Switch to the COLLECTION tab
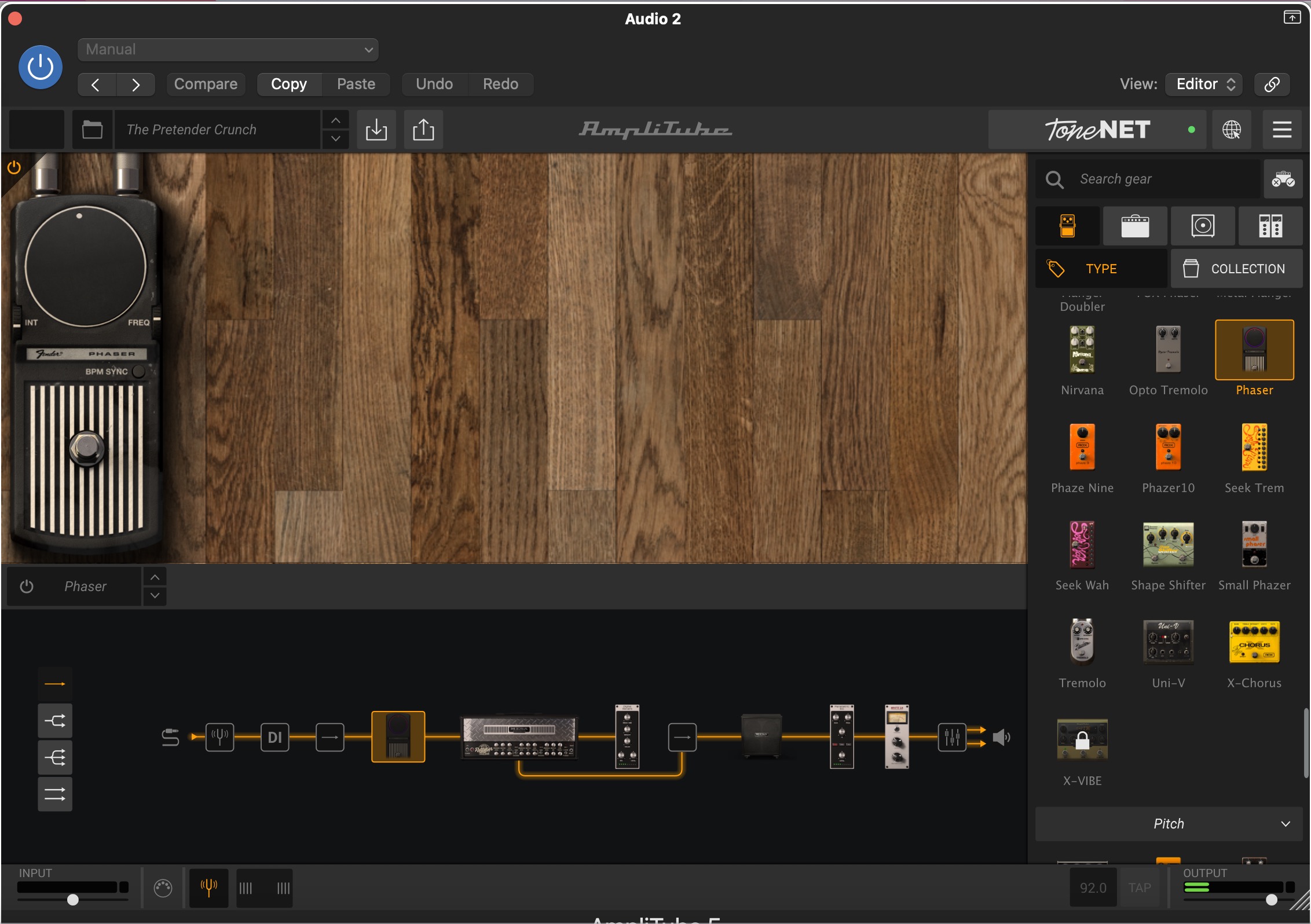1311x924 pixels. (x=1237, y=269)
